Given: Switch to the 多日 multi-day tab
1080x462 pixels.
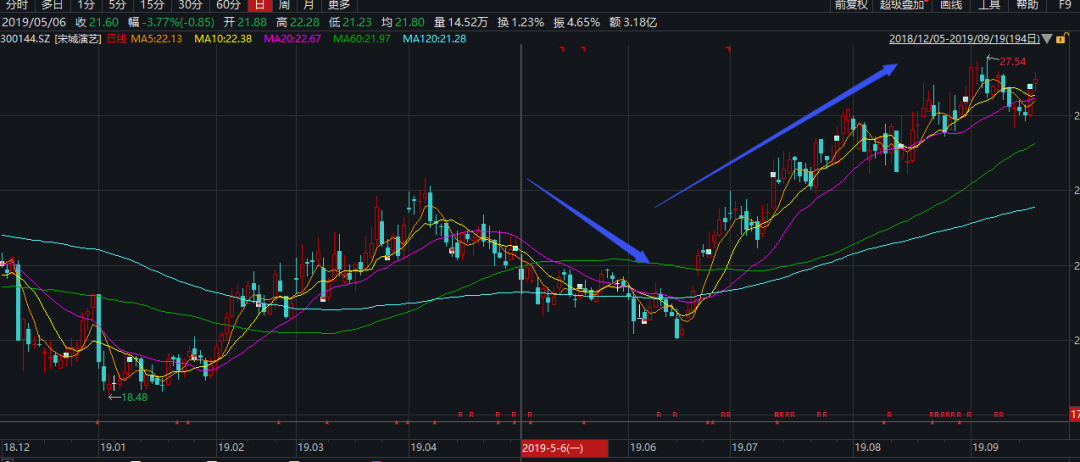Looking at the screenshot, I should pyautogui.click(x=52, y=4).
